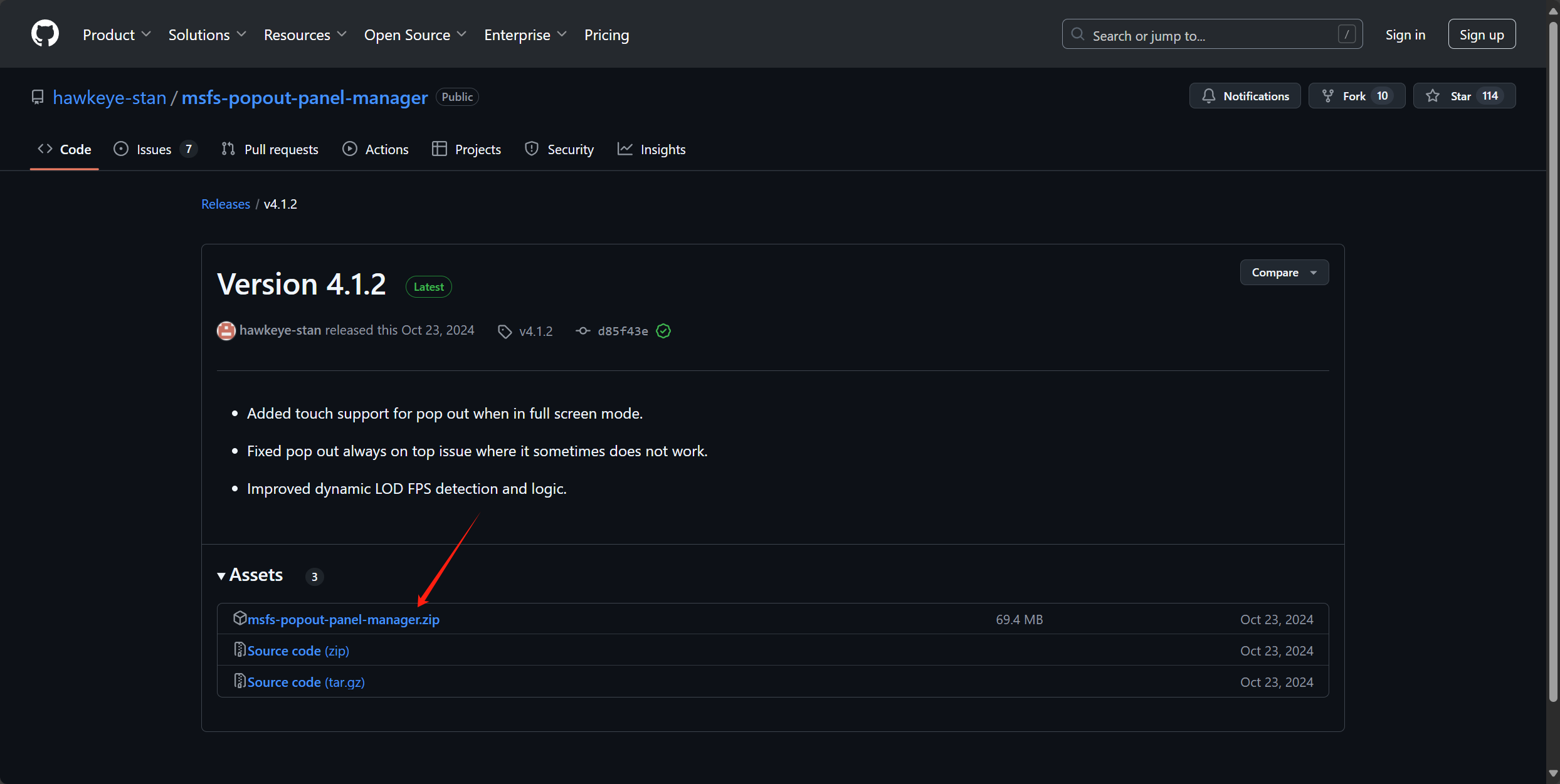This screenshot has height=784, width=1560.
Task: Expand the Product menu
Action: pos(117,34)
